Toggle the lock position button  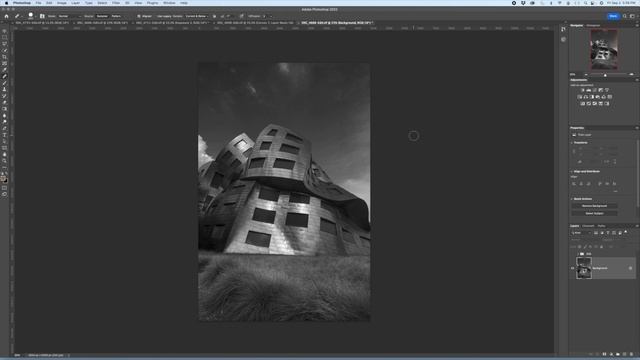[x=590, y=247]
